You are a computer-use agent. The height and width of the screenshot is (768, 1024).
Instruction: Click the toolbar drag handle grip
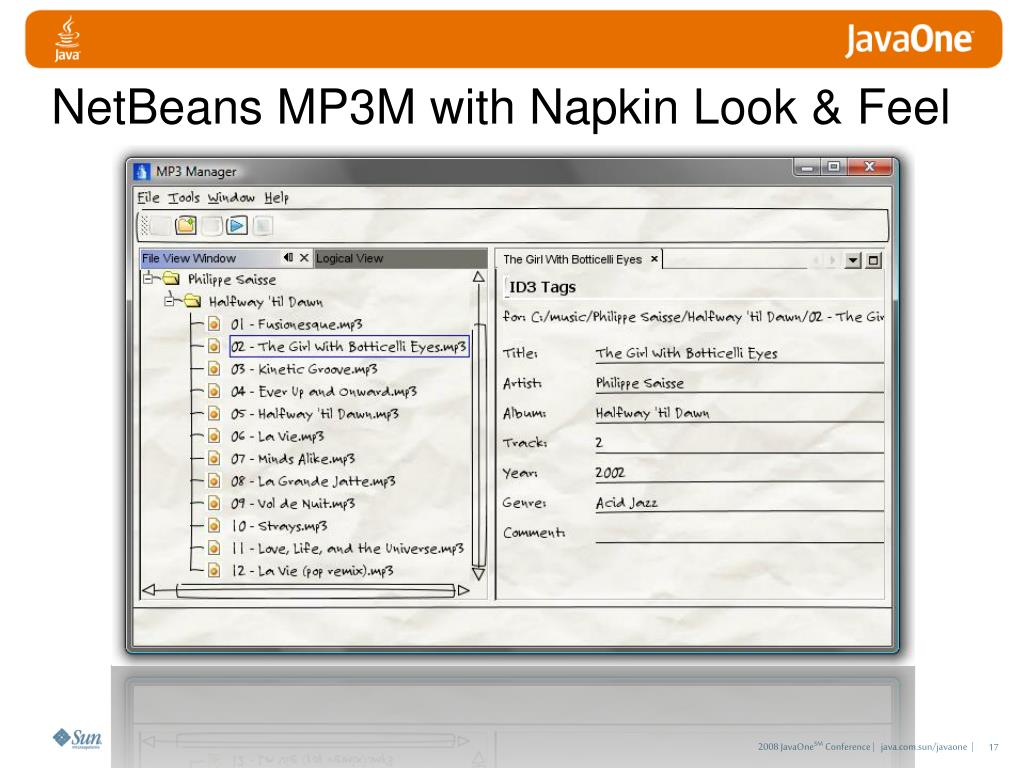(x=144, y=226)
